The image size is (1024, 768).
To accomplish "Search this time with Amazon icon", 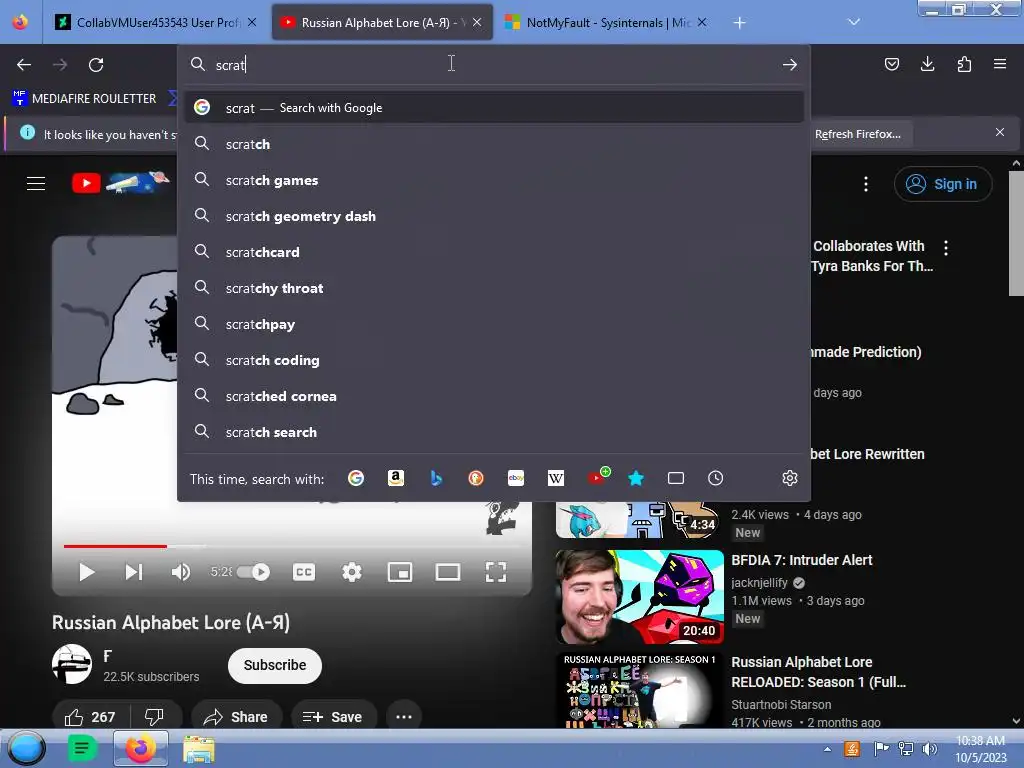I will [396, 478].
